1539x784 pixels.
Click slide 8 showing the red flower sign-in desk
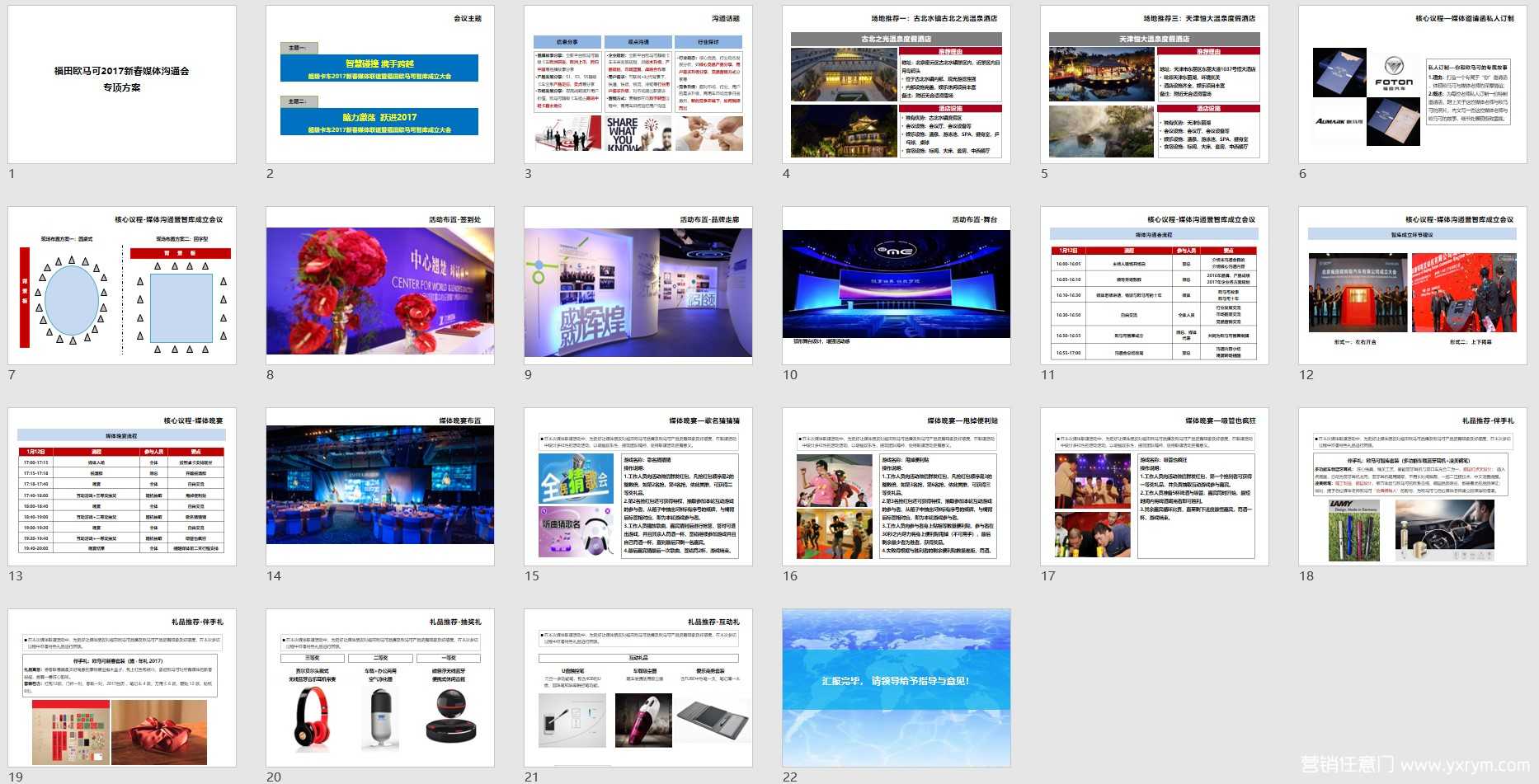[x=380, y=285]
